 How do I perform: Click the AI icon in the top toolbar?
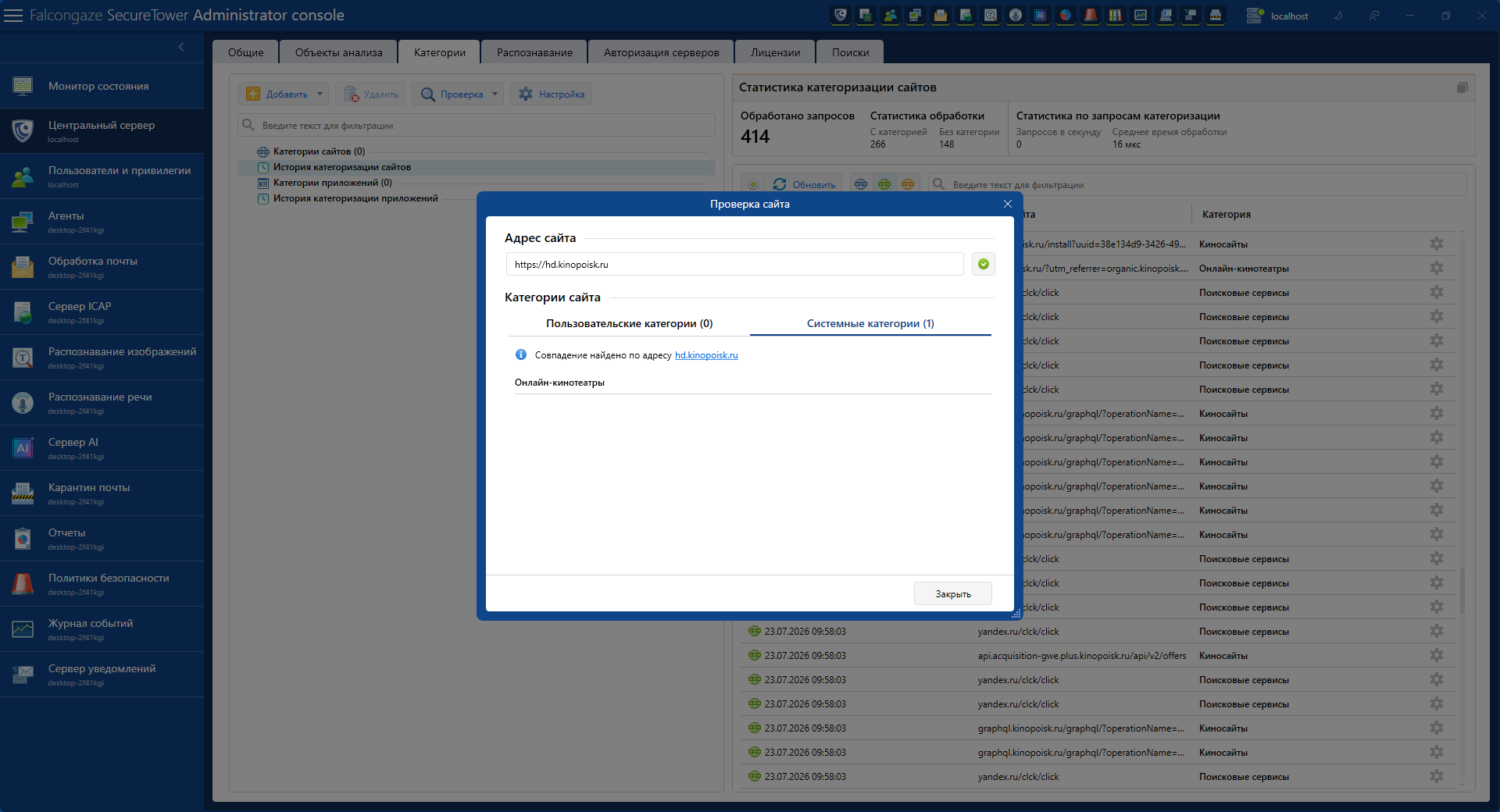1041,16
